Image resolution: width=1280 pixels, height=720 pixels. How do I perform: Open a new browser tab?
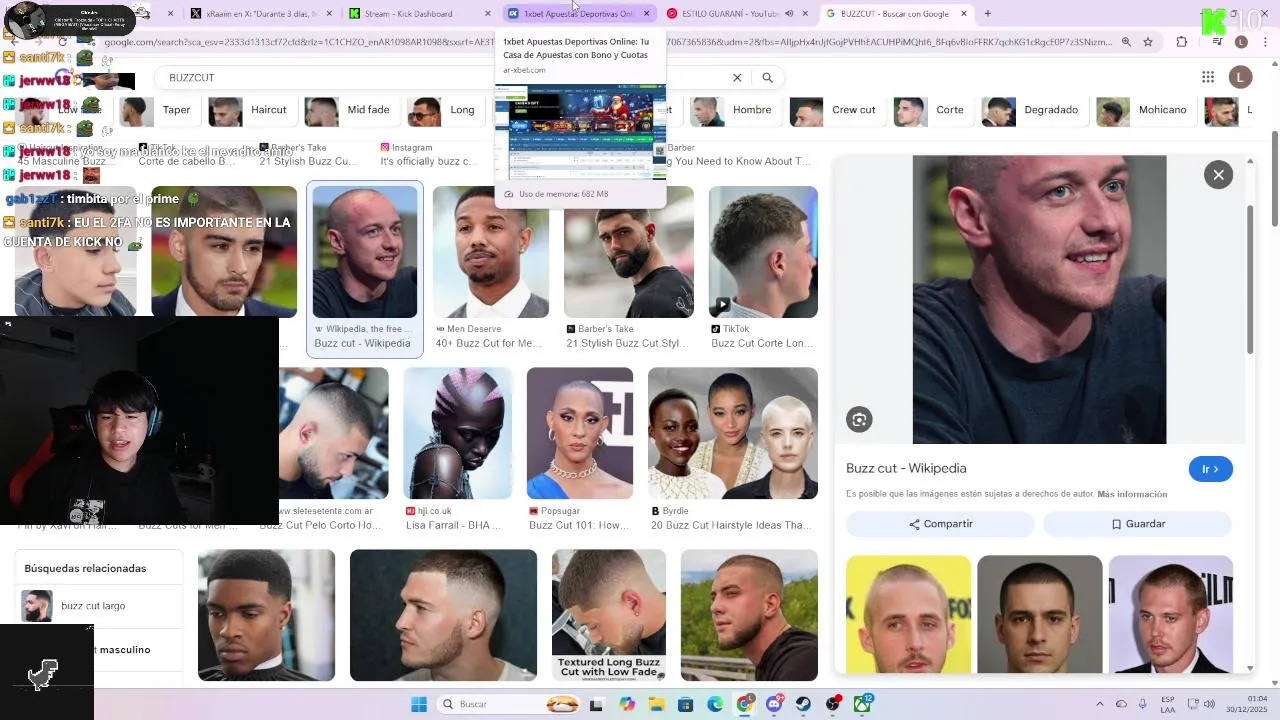click(x=987, y=14)
